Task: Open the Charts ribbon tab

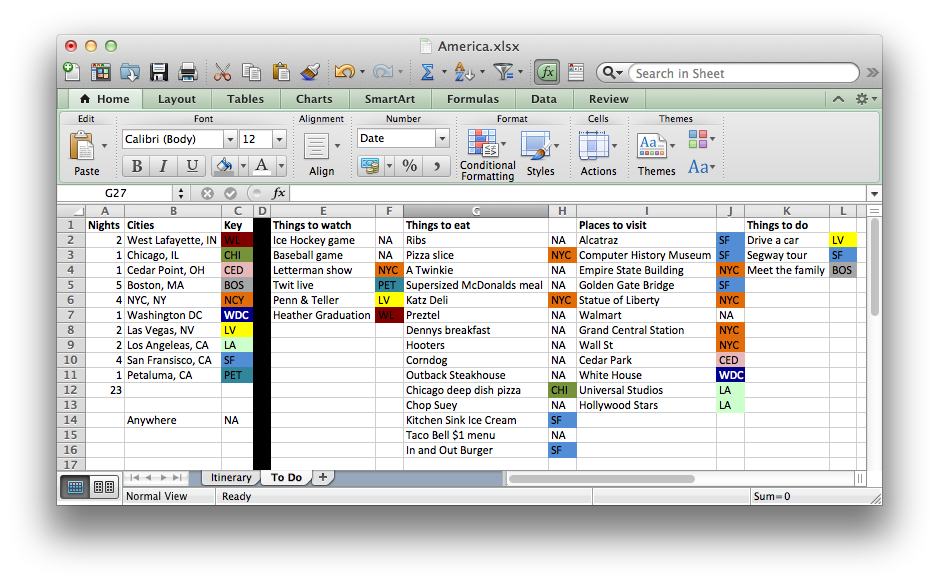Action: coord(314,99)
